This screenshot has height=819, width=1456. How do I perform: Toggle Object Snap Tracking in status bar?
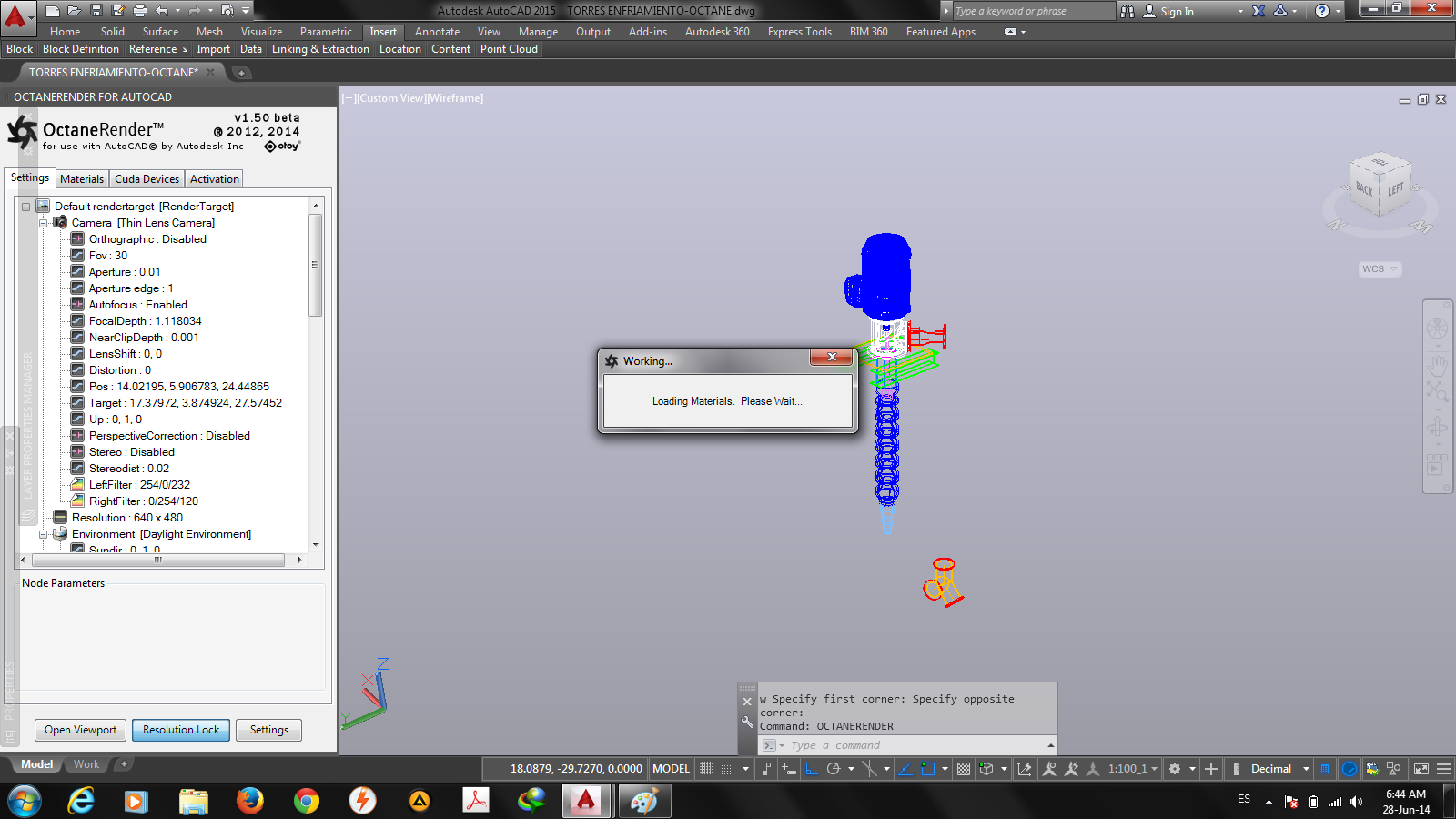[905, 769]
